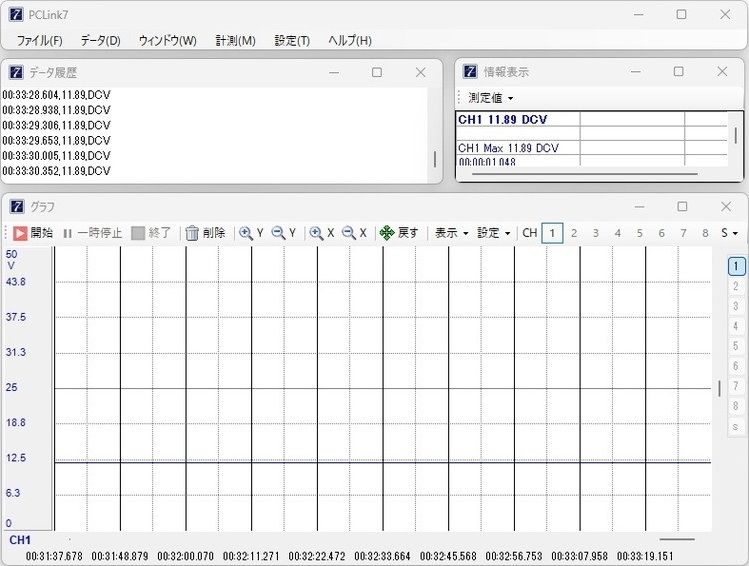
Task: Open the ファイル(F) menu
Action: 39,40
